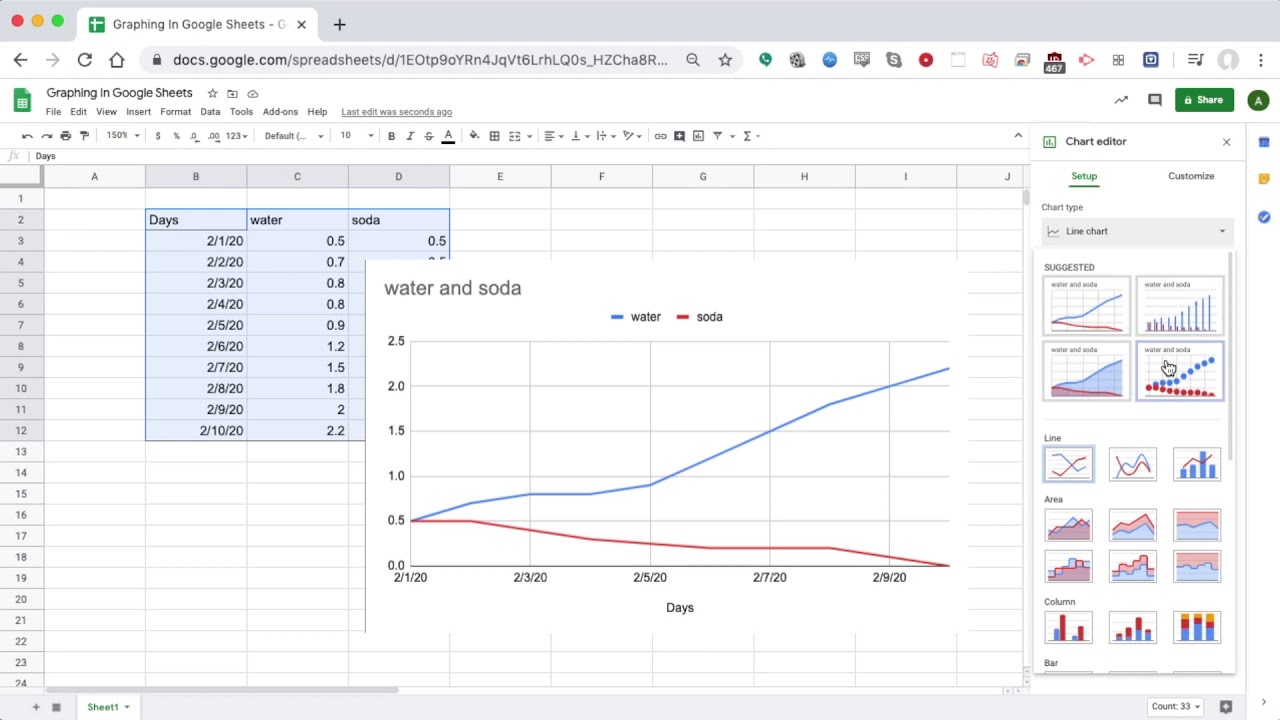Star the Graphing In Google Sheets document
Screen dimensions: 1280x720
[212, 93]
